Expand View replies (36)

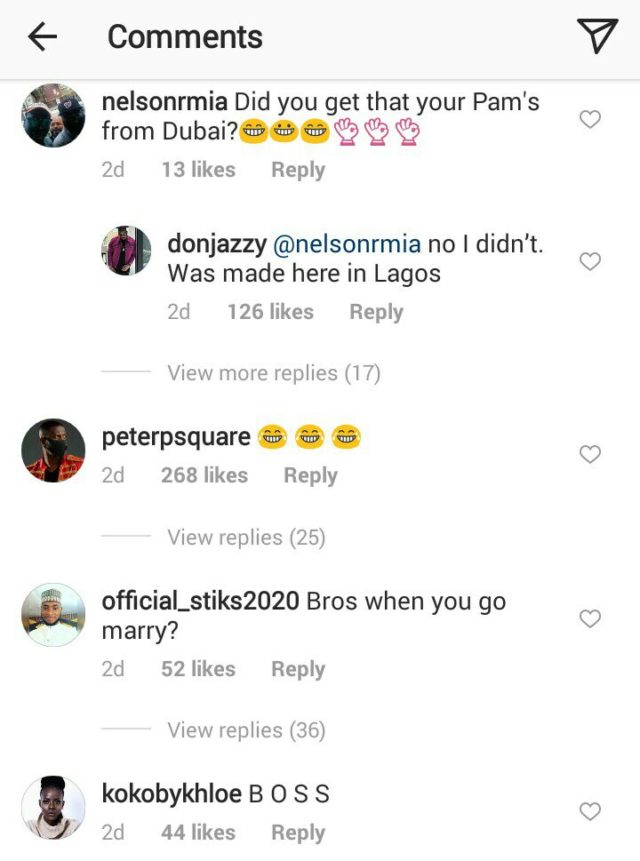(x=246, y=731)
